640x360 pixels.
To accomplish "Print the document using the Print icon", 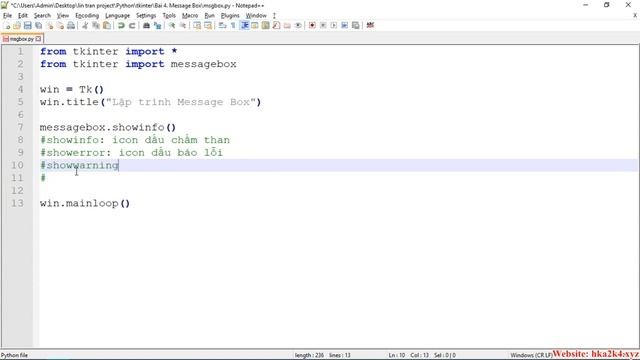I will (x=71, y=25).
